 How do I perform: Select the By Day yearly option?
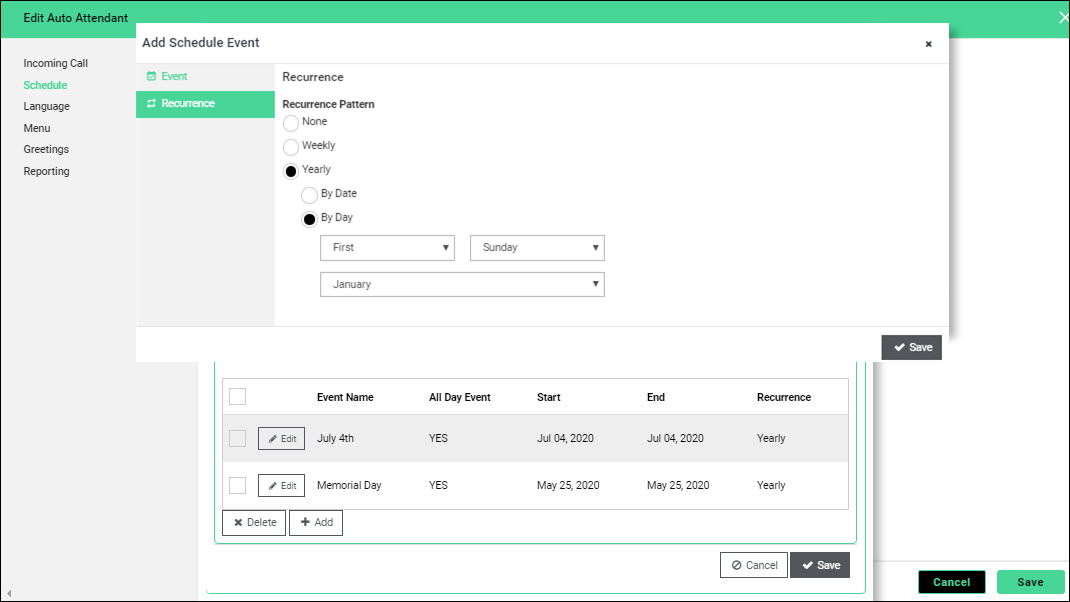click(310, 219)
